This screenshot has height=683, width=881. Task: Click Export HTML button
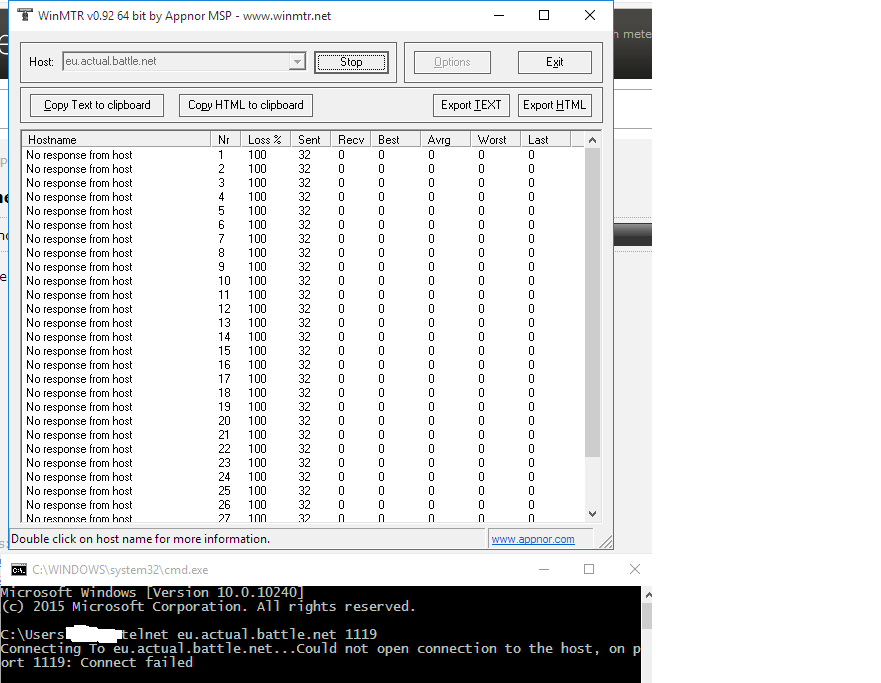point(555,105)
